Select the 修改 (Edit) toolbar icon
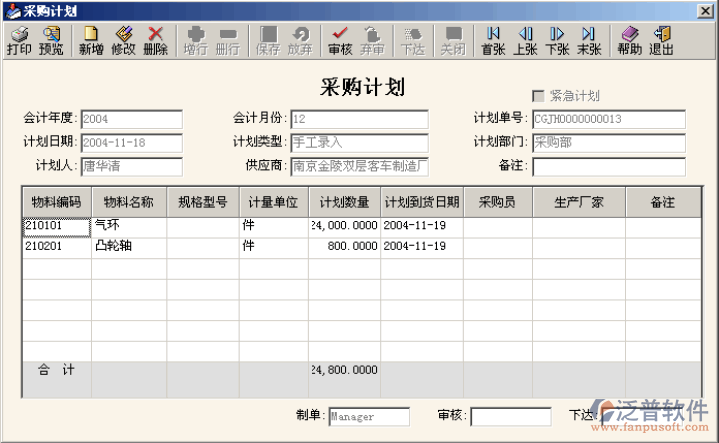 click(123, 41)
